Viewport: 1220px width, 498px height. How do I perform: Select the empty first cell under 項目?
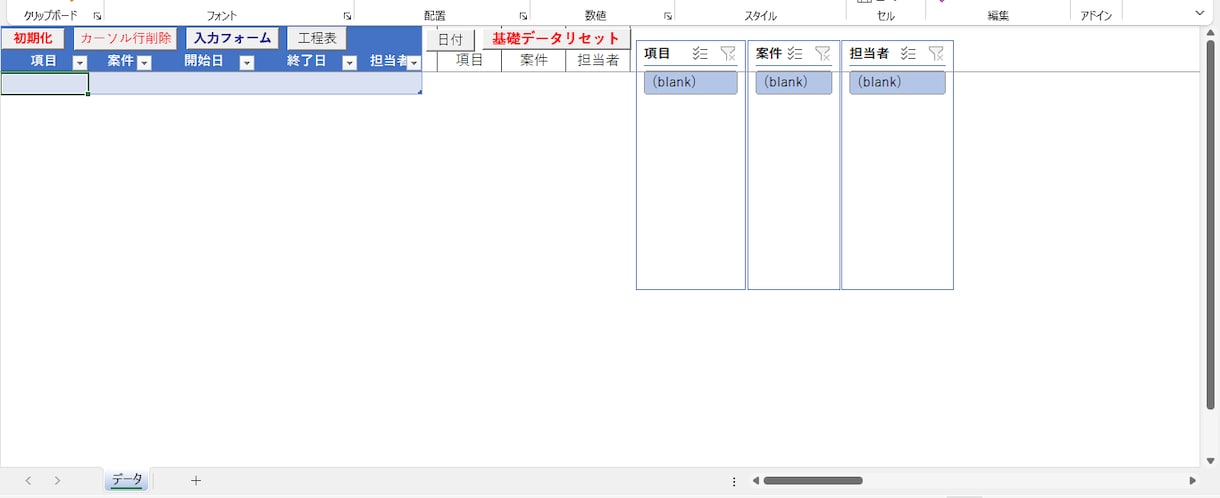pyautogui.click(x=45, y=84)
